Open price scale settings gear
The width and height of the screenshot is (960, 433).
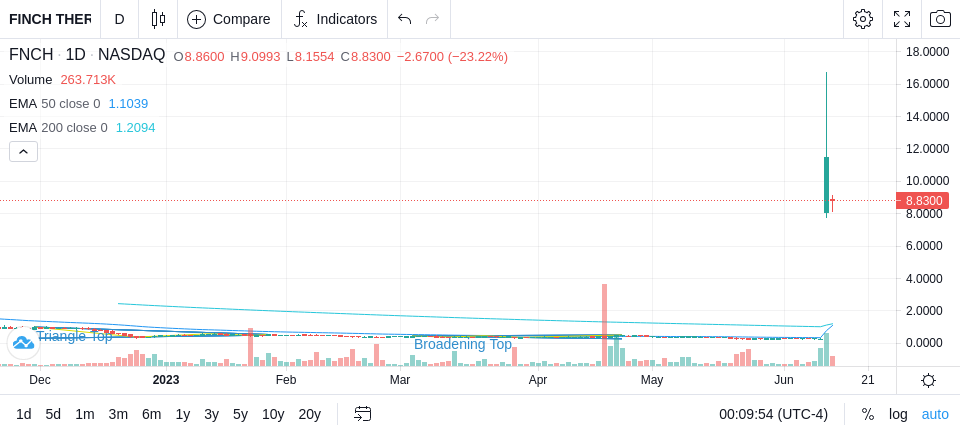[928, 380]
